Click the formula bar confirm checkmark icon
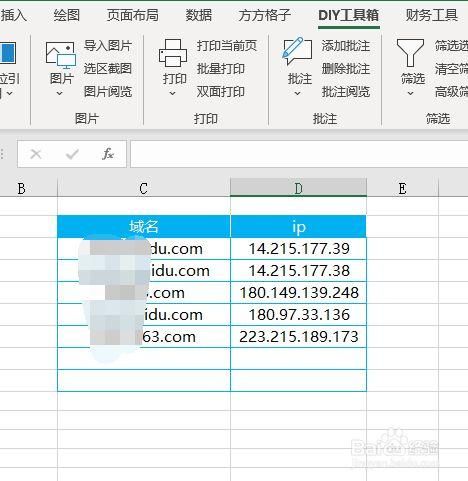 pos(72,154)
